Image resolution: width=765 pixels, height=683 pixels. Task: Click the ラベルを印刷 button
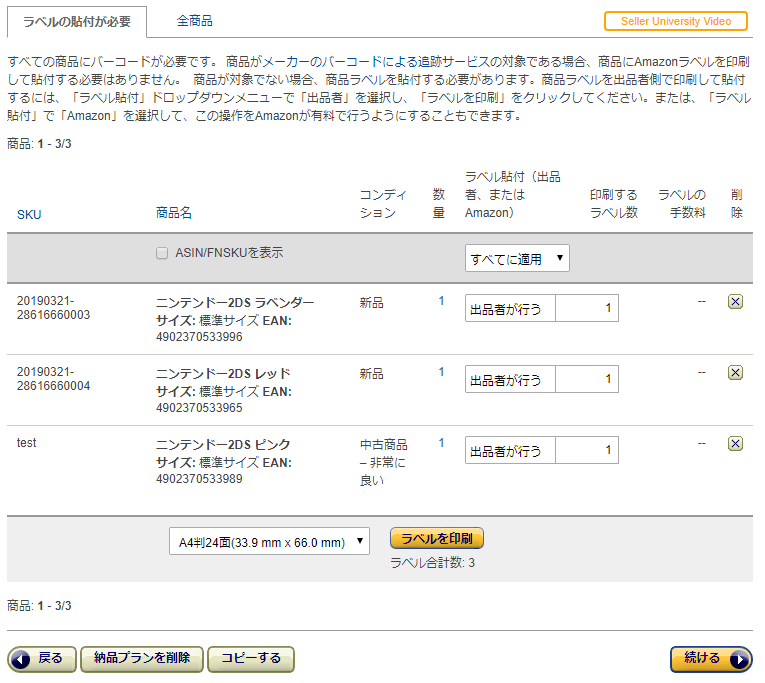437,539
